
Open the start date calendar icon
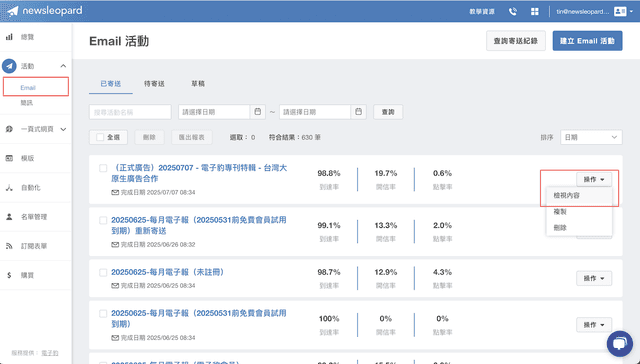tap(258, 111)
